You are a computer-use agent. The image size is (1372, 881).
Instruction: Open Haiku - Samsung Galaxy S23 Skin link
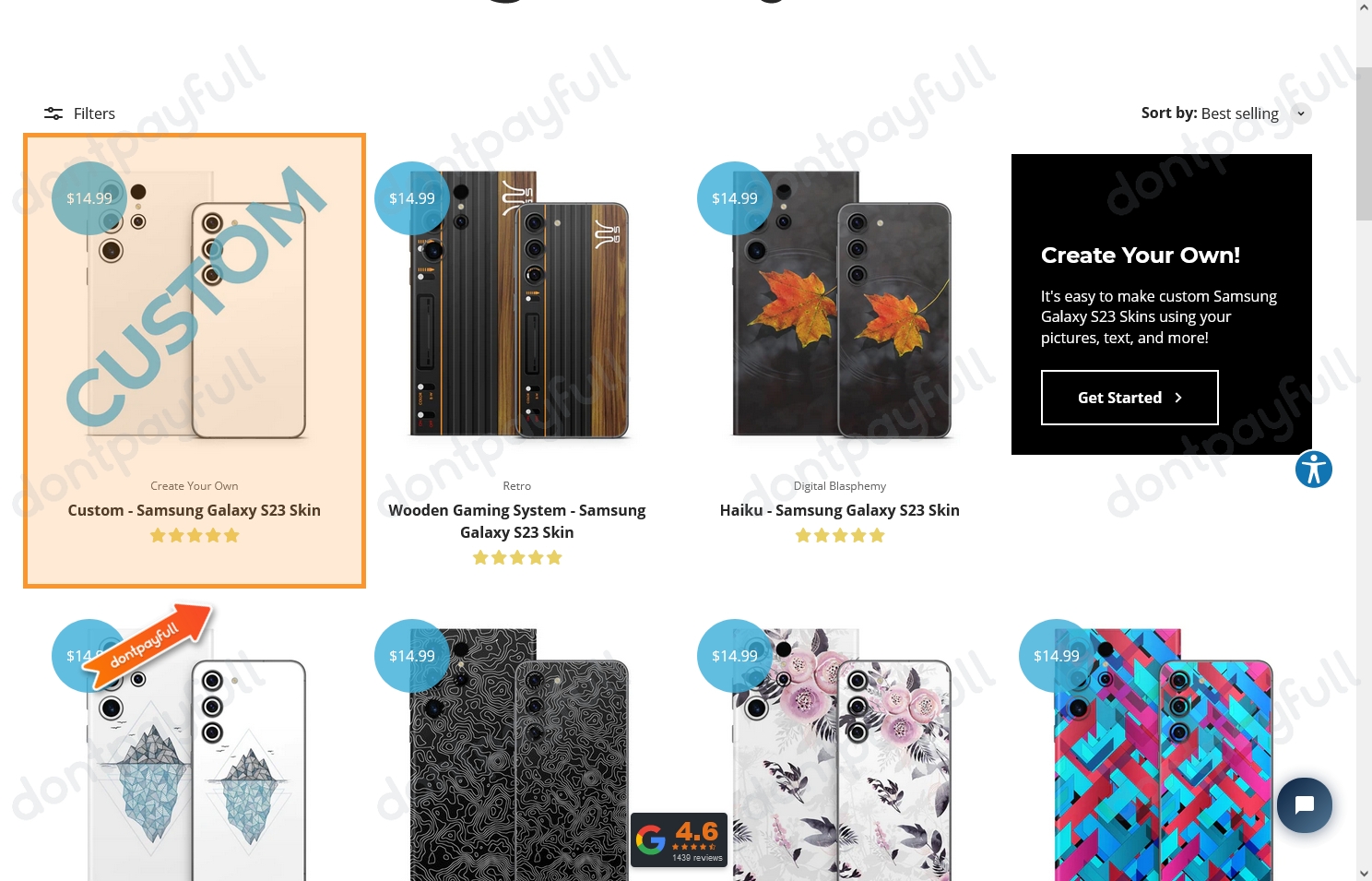[x=840, y=510]
